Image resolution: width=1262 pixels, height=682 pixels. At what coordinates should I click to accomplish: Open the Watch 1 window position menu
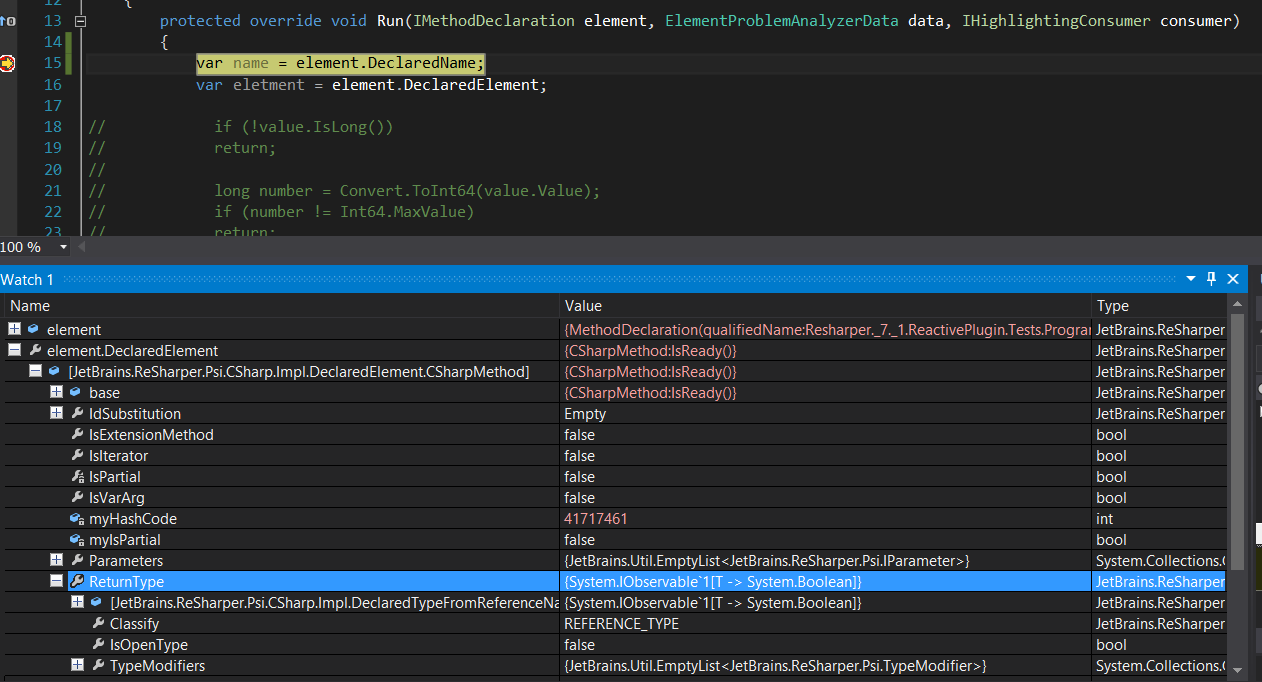1191,279
